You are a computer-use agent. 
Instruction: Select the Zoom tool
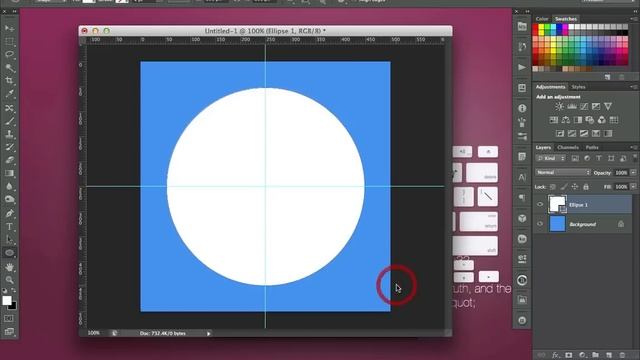tap(9, 280)
